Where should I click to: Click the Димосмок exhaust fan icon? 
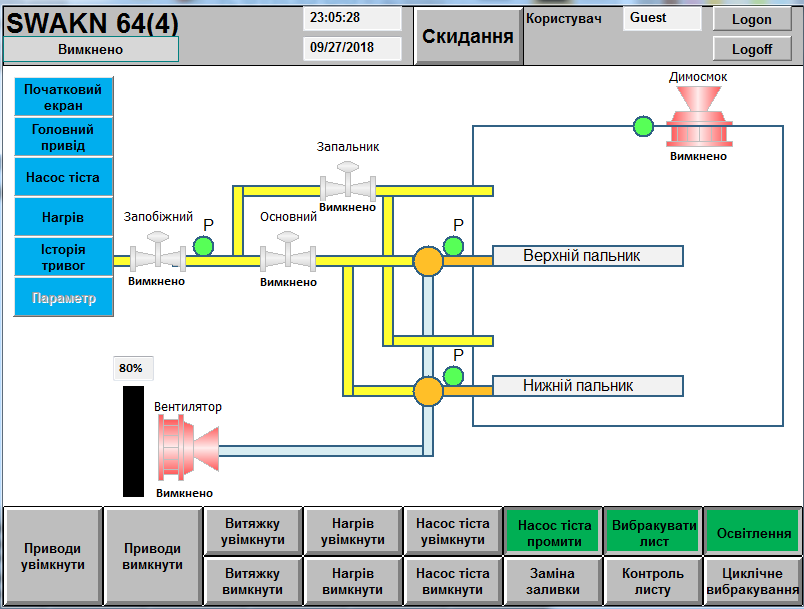pos(698,117)
